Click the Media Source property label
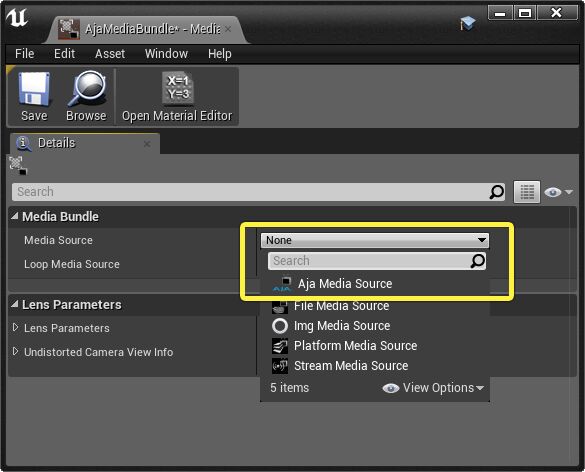 (x=58, y=240)
